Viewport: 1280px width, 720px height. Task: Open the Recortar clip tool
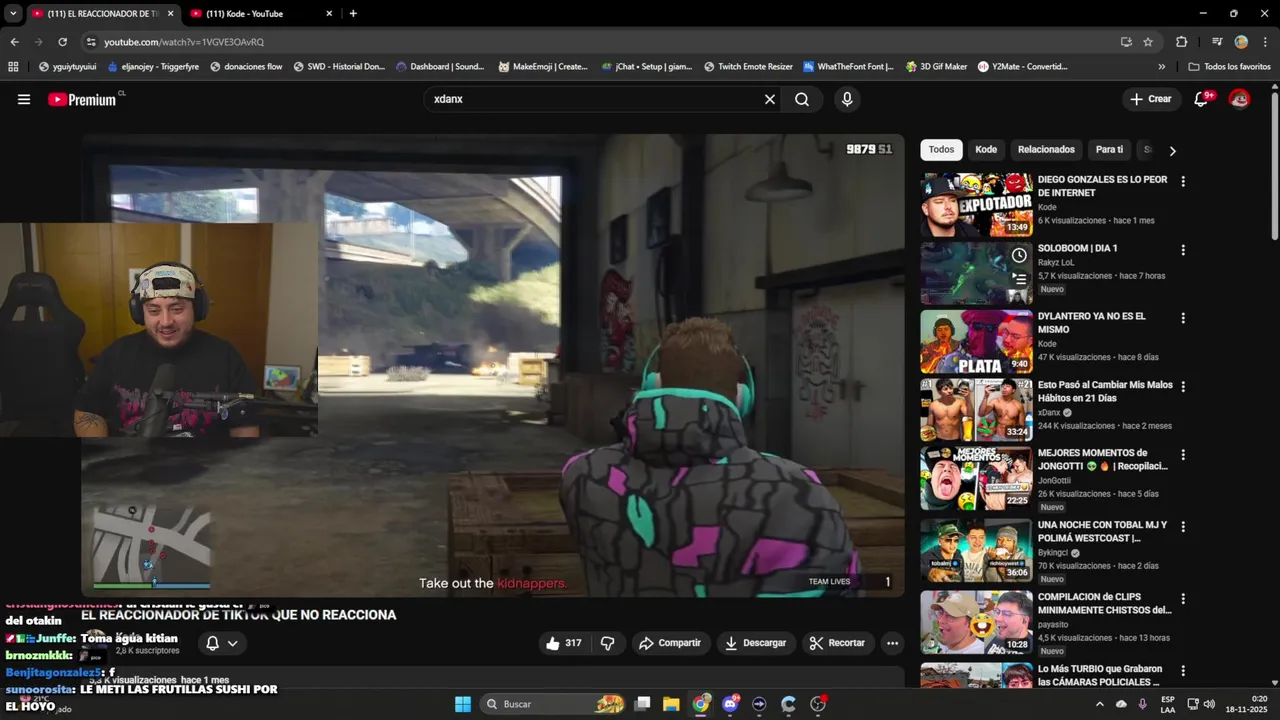tap(837, 643)
